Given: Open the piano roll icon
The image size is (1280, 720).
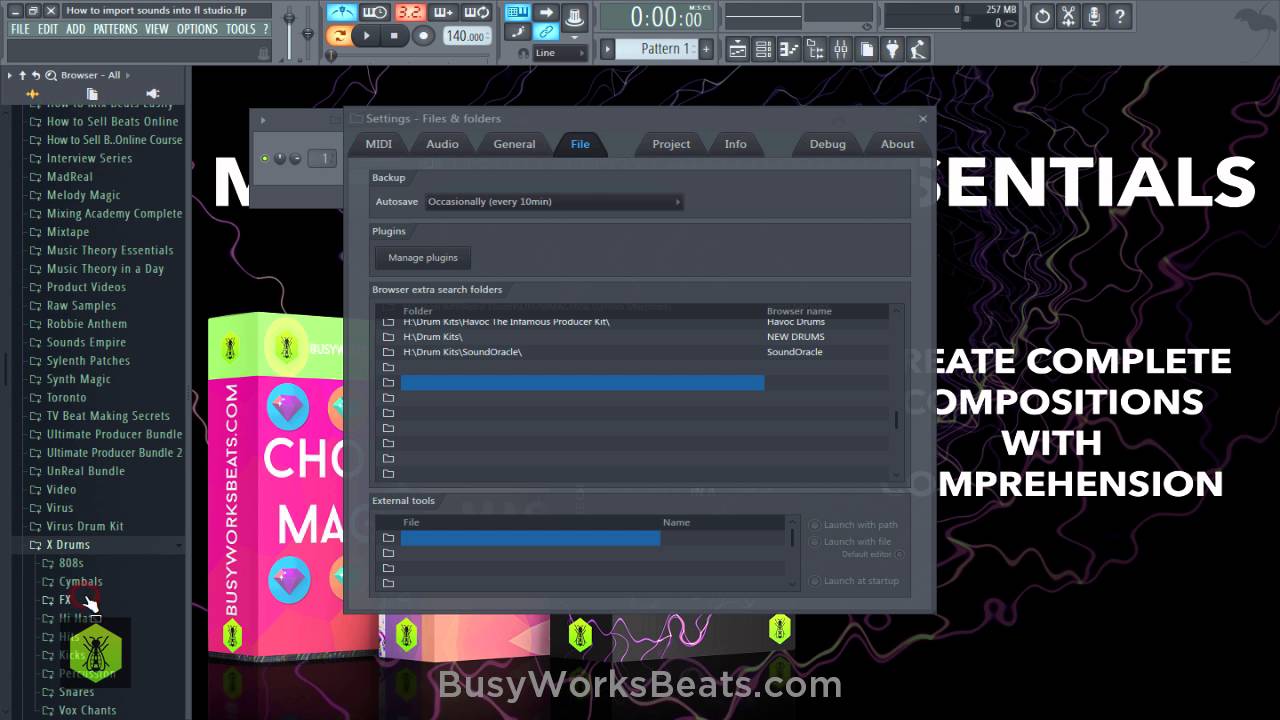Looking at the screenshot, I should click(789, 48).
